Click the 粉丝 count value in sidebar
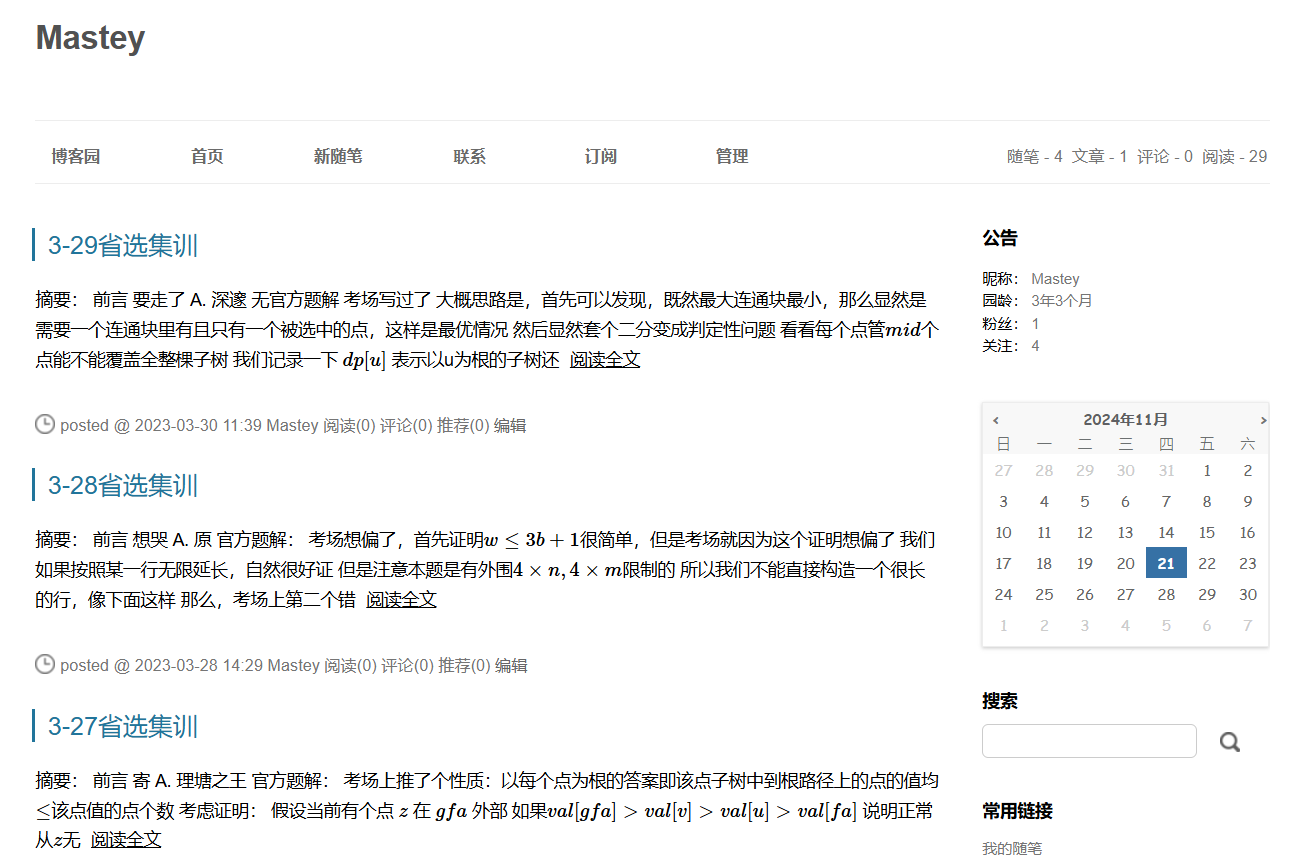The width and height of the screenshot is (1301, 856). [x=1035, y=324]
